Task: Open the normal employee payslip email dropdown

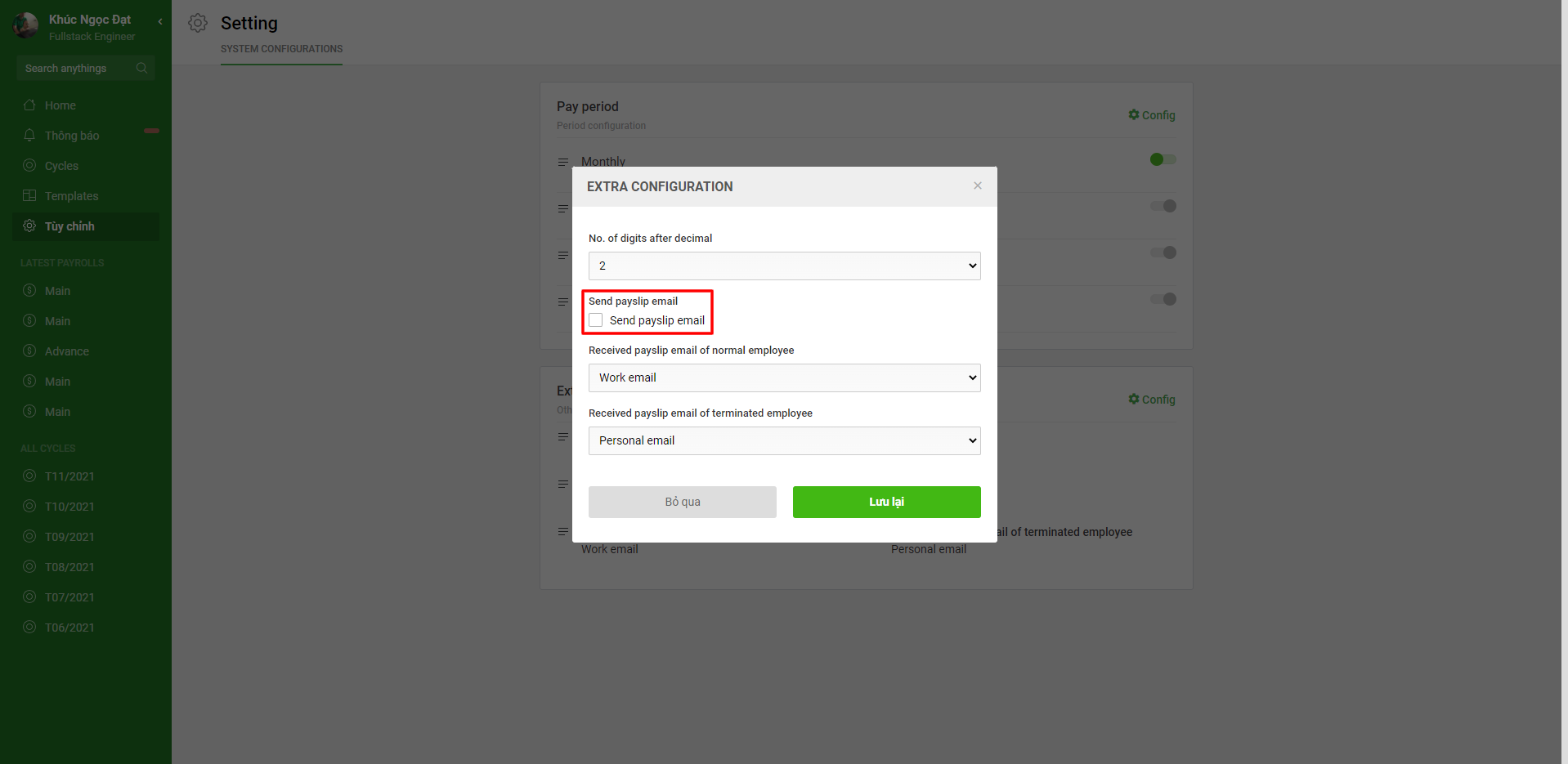Action: click(785, 378)
